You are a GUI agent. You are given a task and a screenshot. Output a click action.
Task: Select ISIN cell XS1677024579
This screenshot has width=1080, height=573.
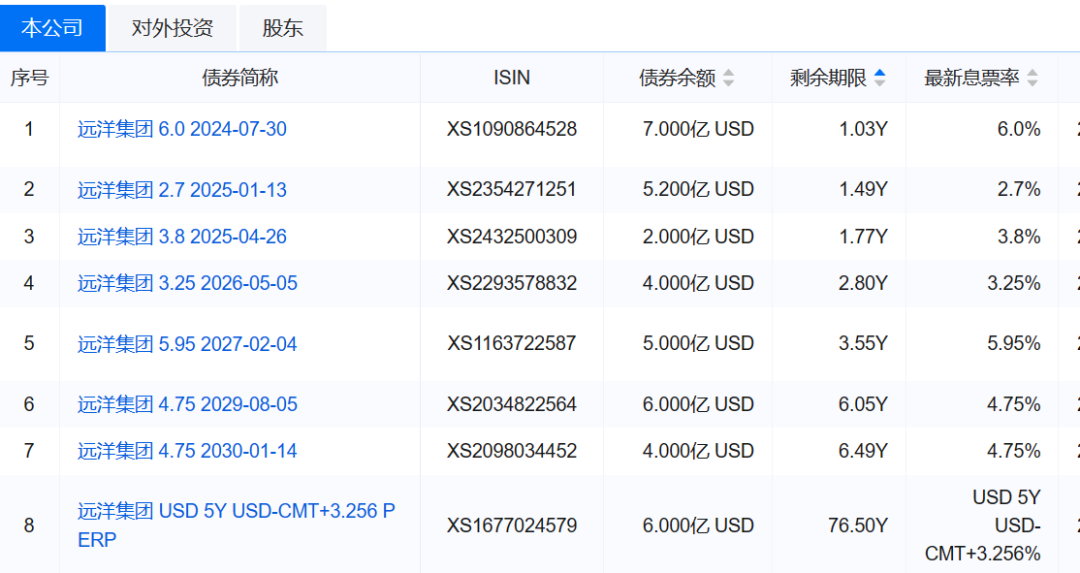pos(512,525)
